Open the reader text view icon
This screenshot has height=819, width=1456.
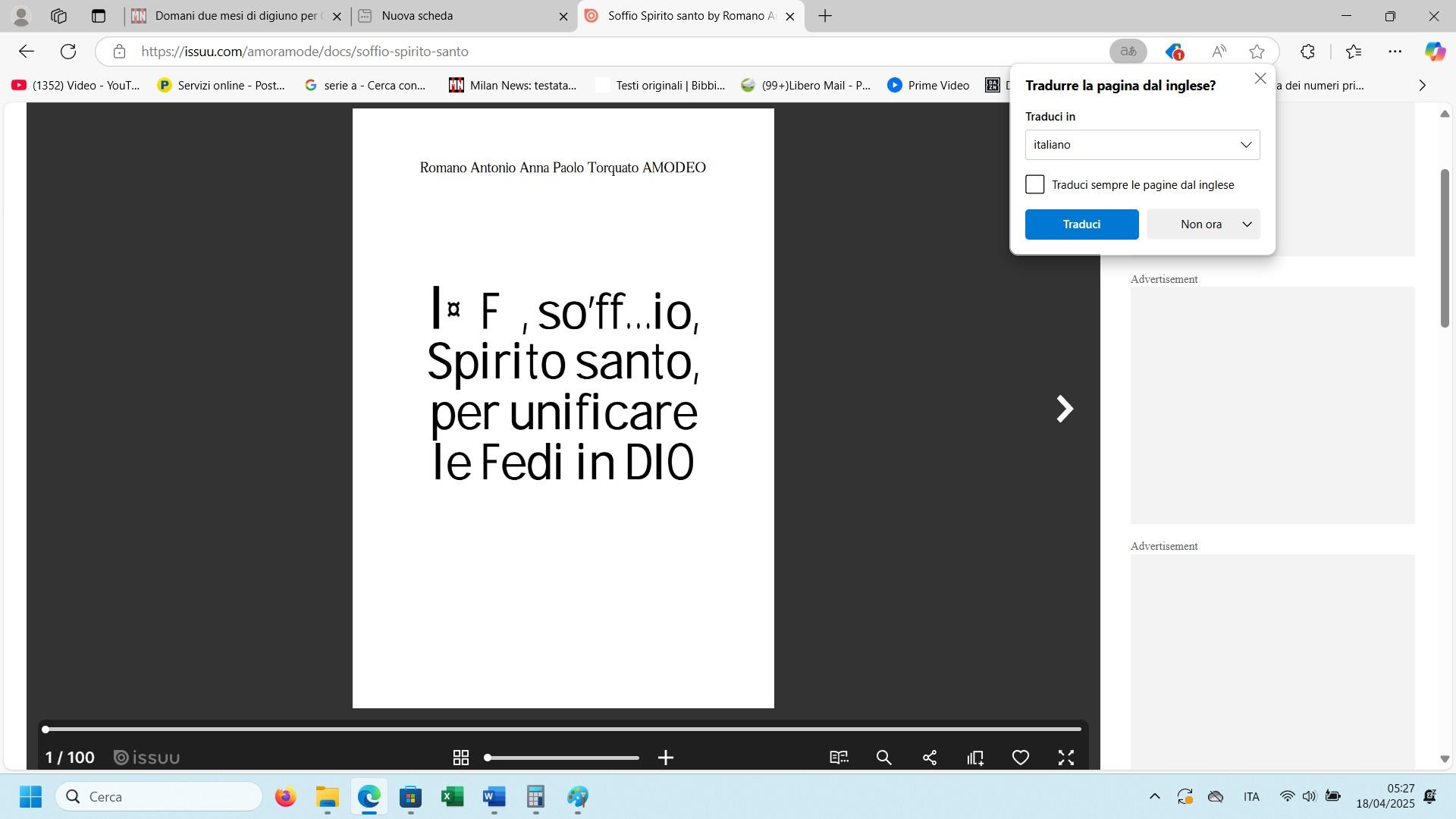tap(839, 758)
